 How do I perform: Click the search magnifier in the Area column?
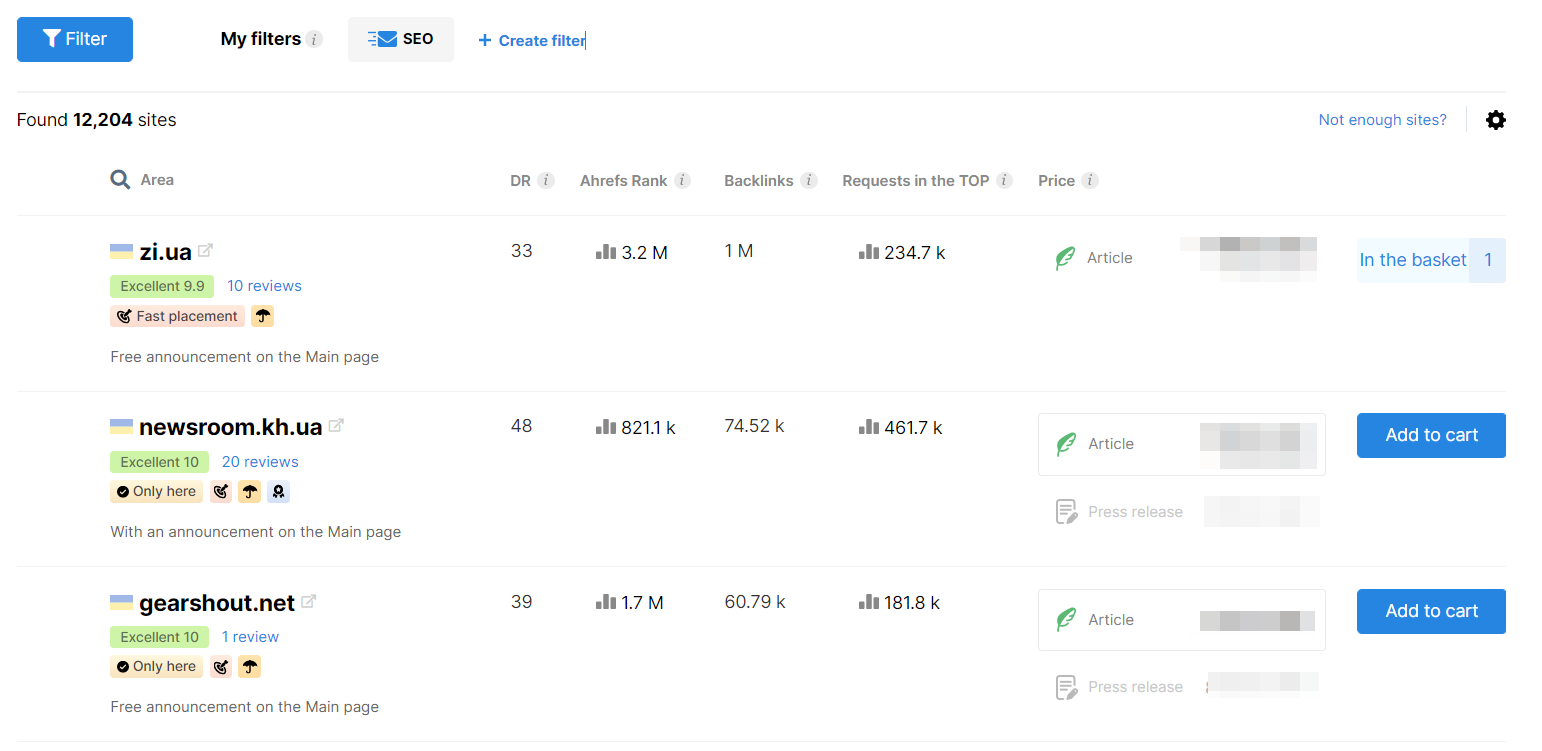point(119,180)
